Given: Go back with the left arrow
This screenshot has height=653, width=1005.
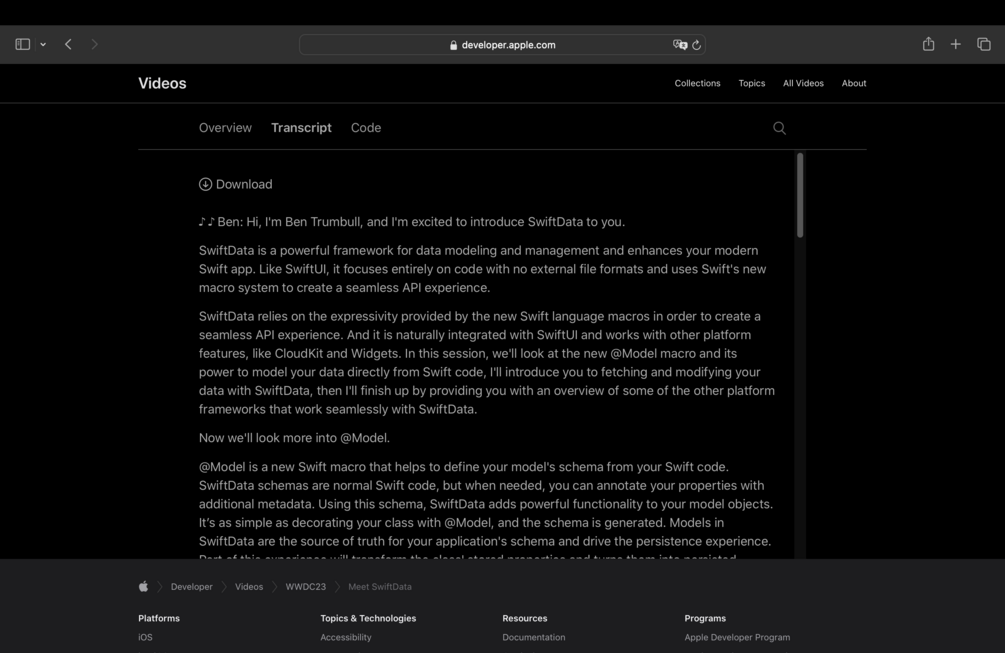Looking at the screenshot, I should pyautogui.click(x=68, y=44).
